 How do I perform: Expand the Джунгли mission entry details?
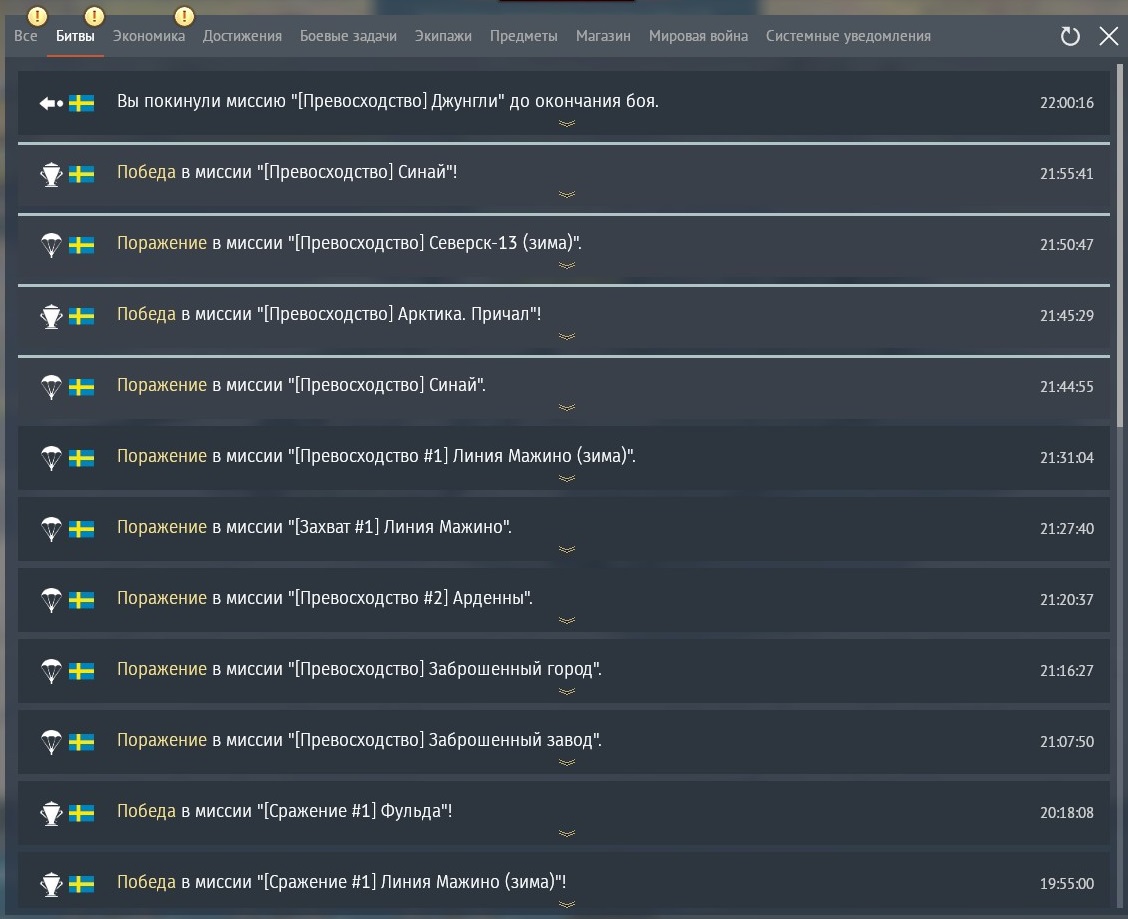pyautogui.click(x=566, y=124)
